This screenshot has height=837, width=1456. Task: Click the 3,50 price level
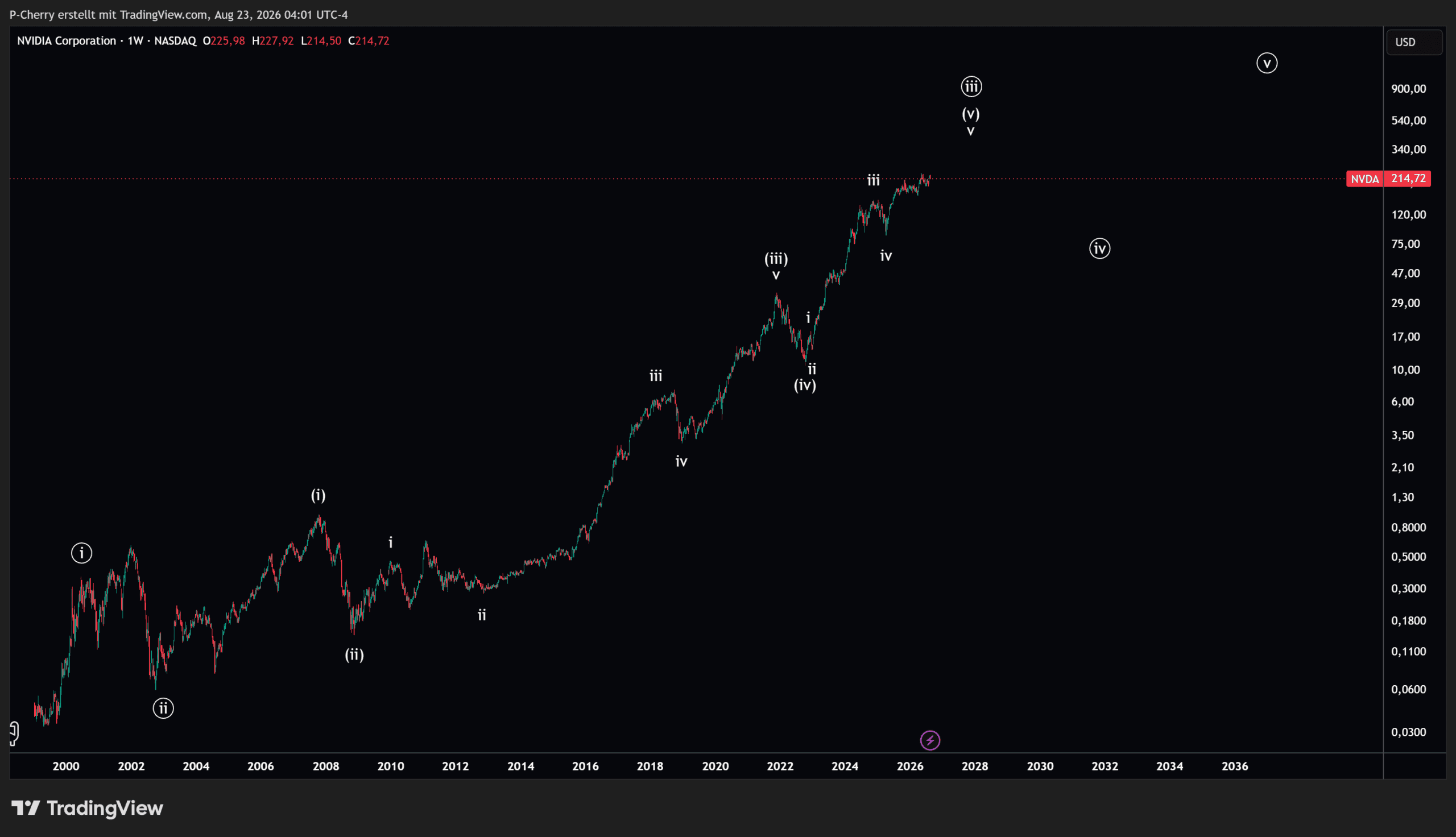(x=1403, y=435)
